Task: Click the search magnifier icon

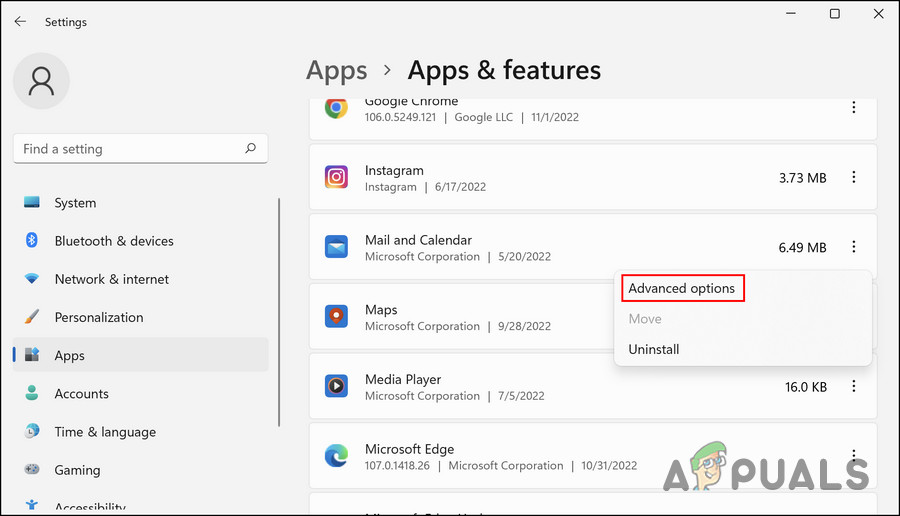Action: tap(250, 148)
